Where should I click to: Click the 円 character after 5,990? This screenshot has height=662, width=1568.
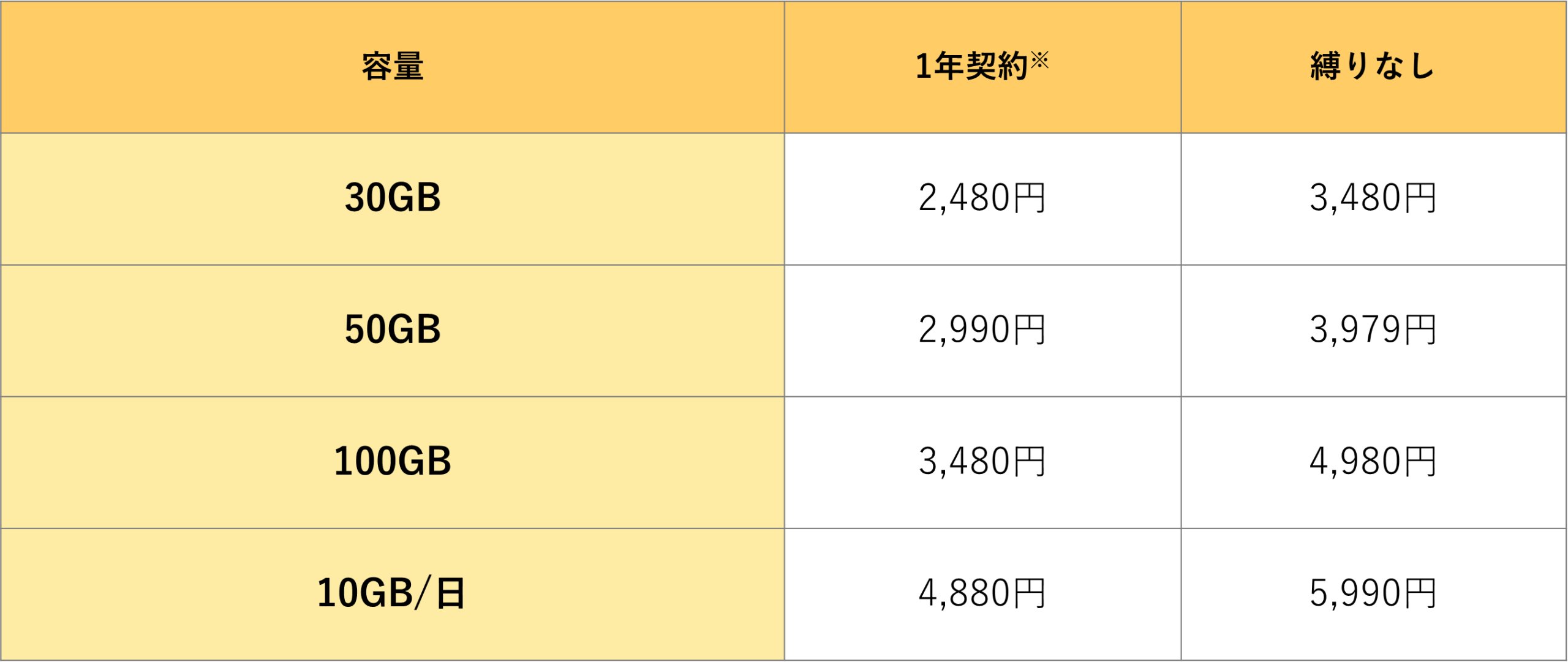coord(1420,593)
